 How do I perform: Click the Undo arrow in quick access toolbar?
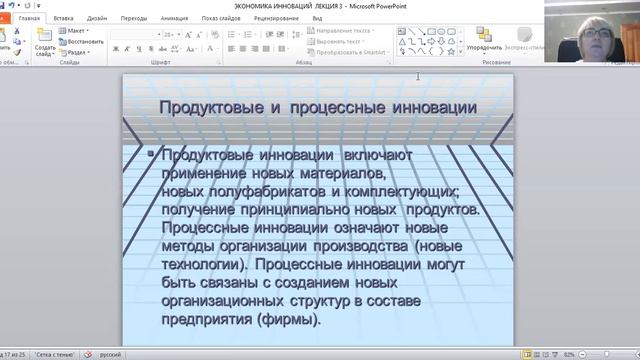point(11,6)
